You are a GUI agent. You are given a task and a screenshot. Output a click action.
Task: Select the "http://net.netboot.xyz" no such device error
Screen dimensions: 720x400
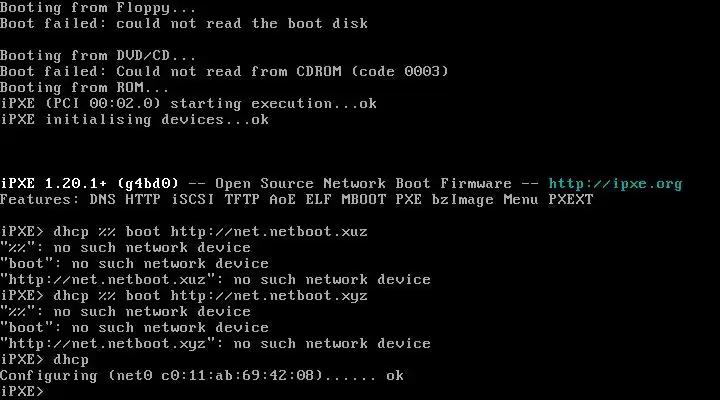215,343
